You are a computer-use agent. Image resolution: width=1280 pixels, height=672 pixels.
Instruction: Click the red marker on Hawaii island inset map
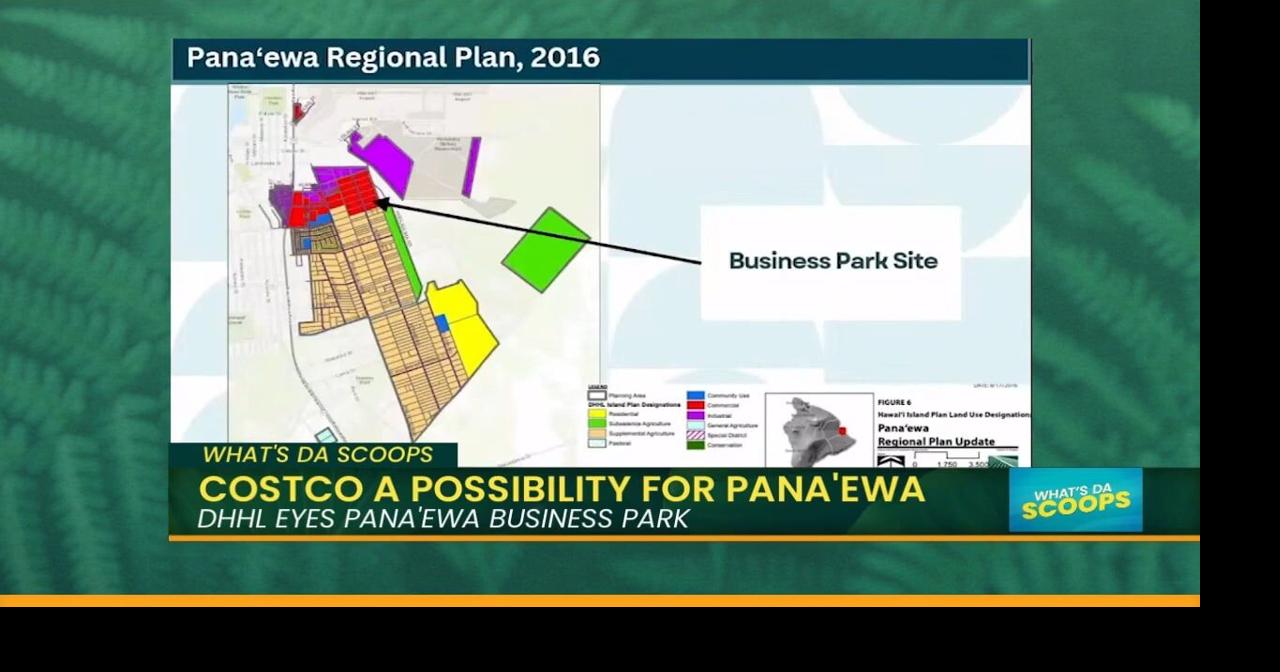(x=842, y=431)
